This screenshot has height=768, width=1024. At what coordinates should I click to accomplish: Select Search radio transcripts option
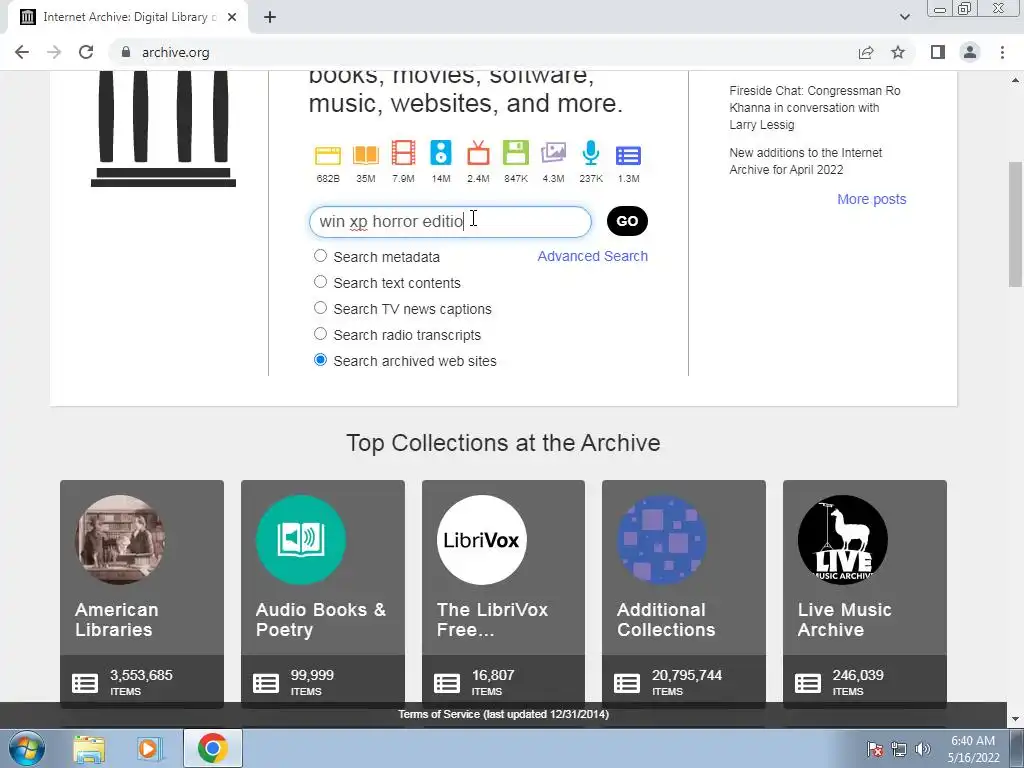point(320,334)
